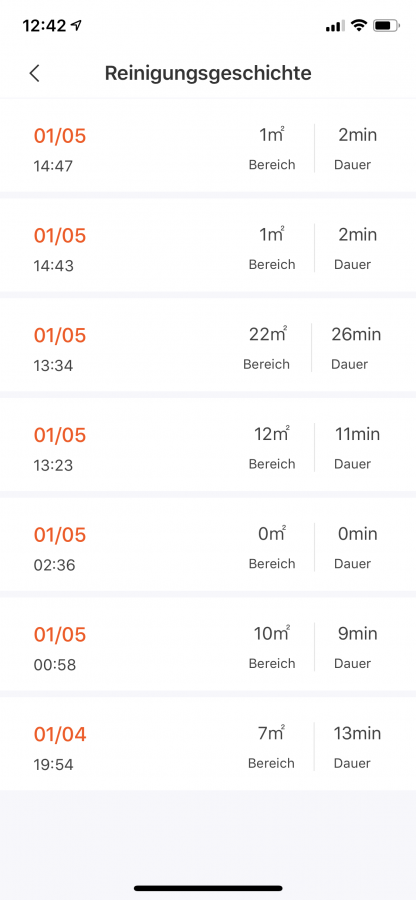This screenshot has height=900, width=416.
Task: Tap the cellular signal bars icon
Action: [335, 26]
